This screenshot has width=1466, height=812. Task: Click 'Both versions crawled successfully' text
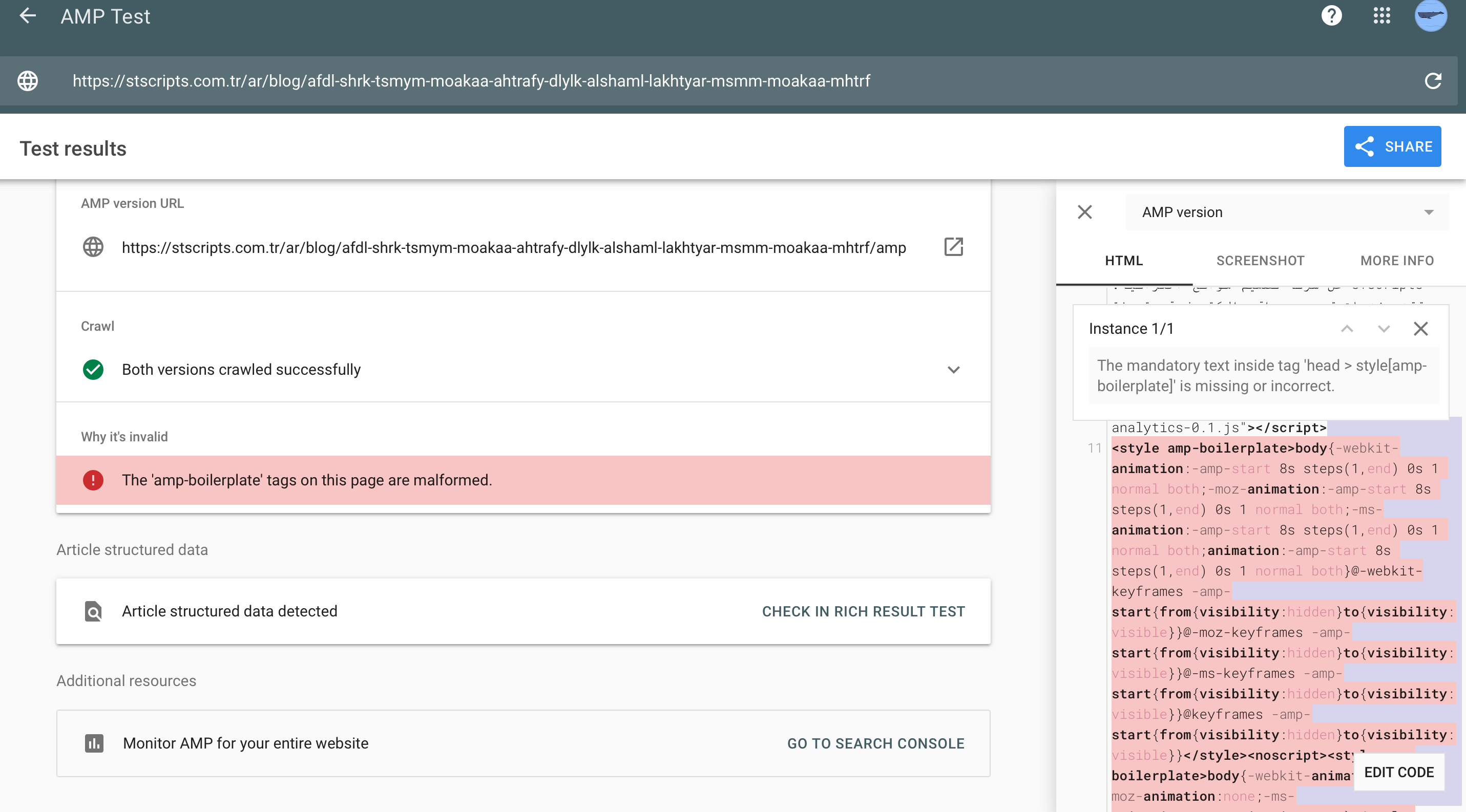pyautogui.click(x=241, y=370)
